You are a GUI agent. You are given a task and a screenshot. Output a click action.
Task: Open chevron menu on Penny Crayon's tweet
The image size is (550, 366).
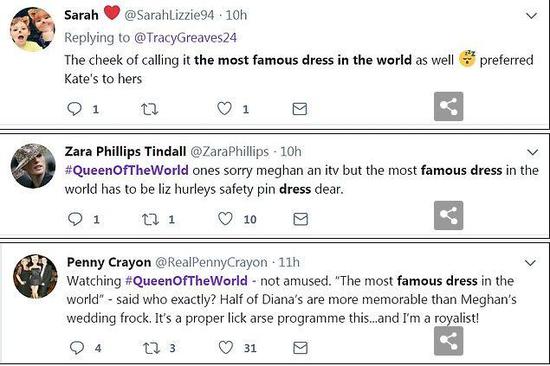point(530,263)
